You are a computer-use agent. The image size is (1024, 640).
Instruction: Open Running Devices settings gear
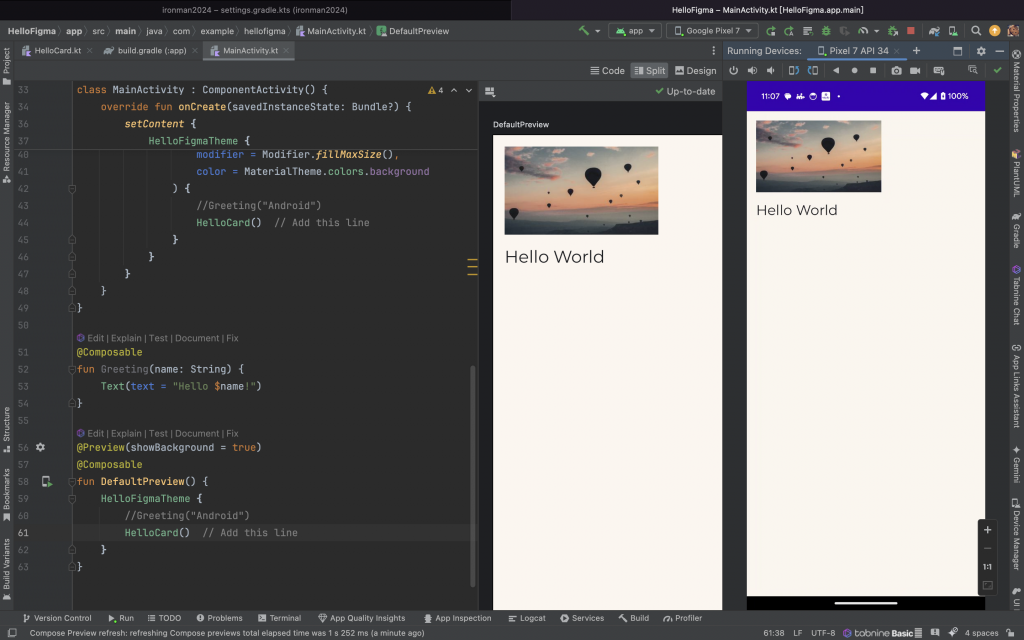tap(980, 51)
